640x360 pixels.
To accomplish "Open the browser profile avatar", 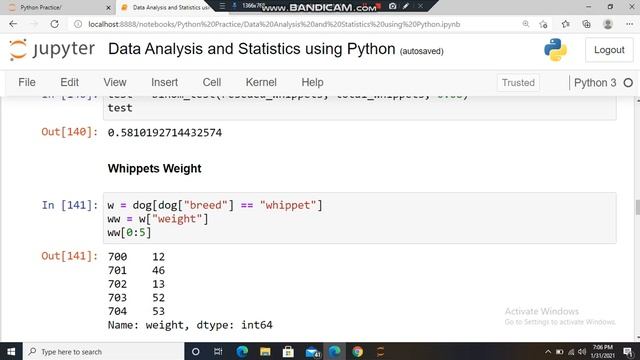I will coord(608,24).
